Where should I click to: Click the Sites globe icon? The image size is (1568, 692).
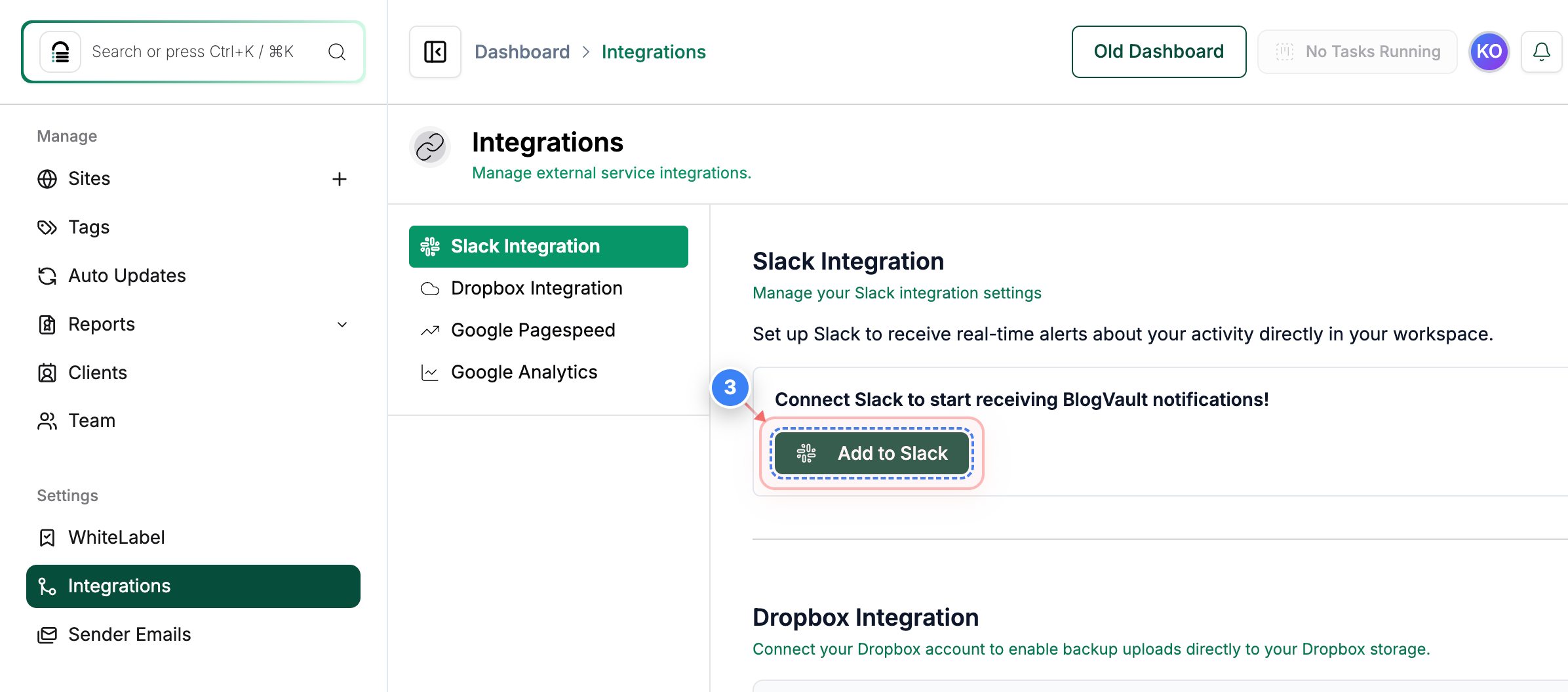pos(47,178)
